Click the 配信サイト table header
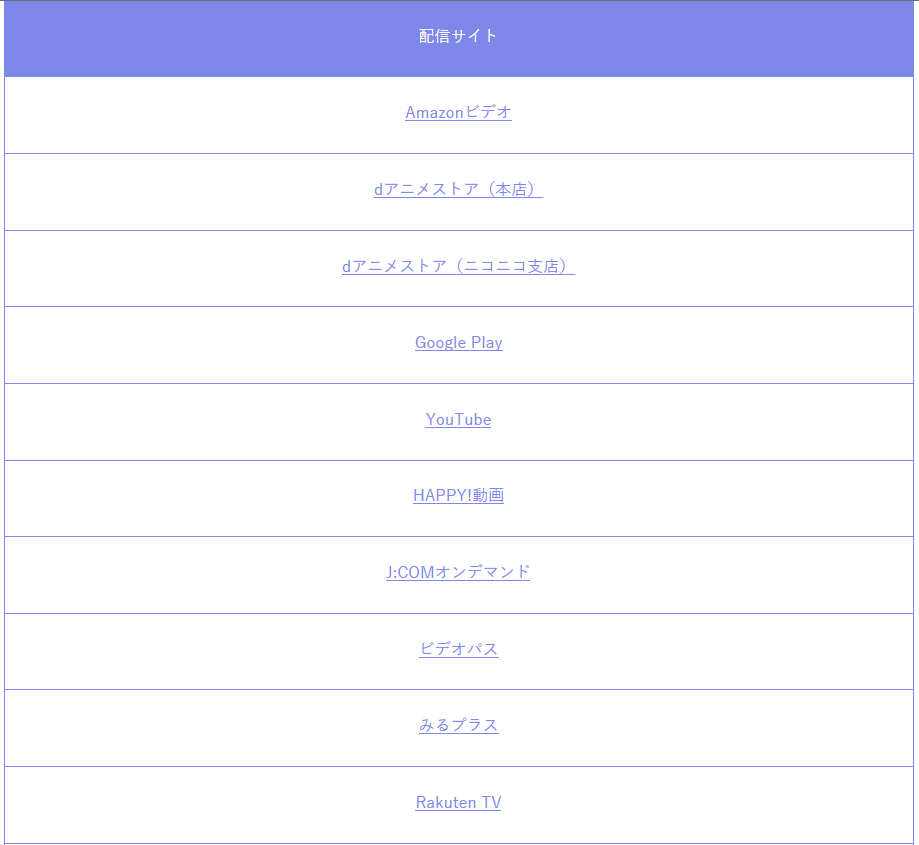This screenshot has width=919, height=845. (x=459, y=39)
